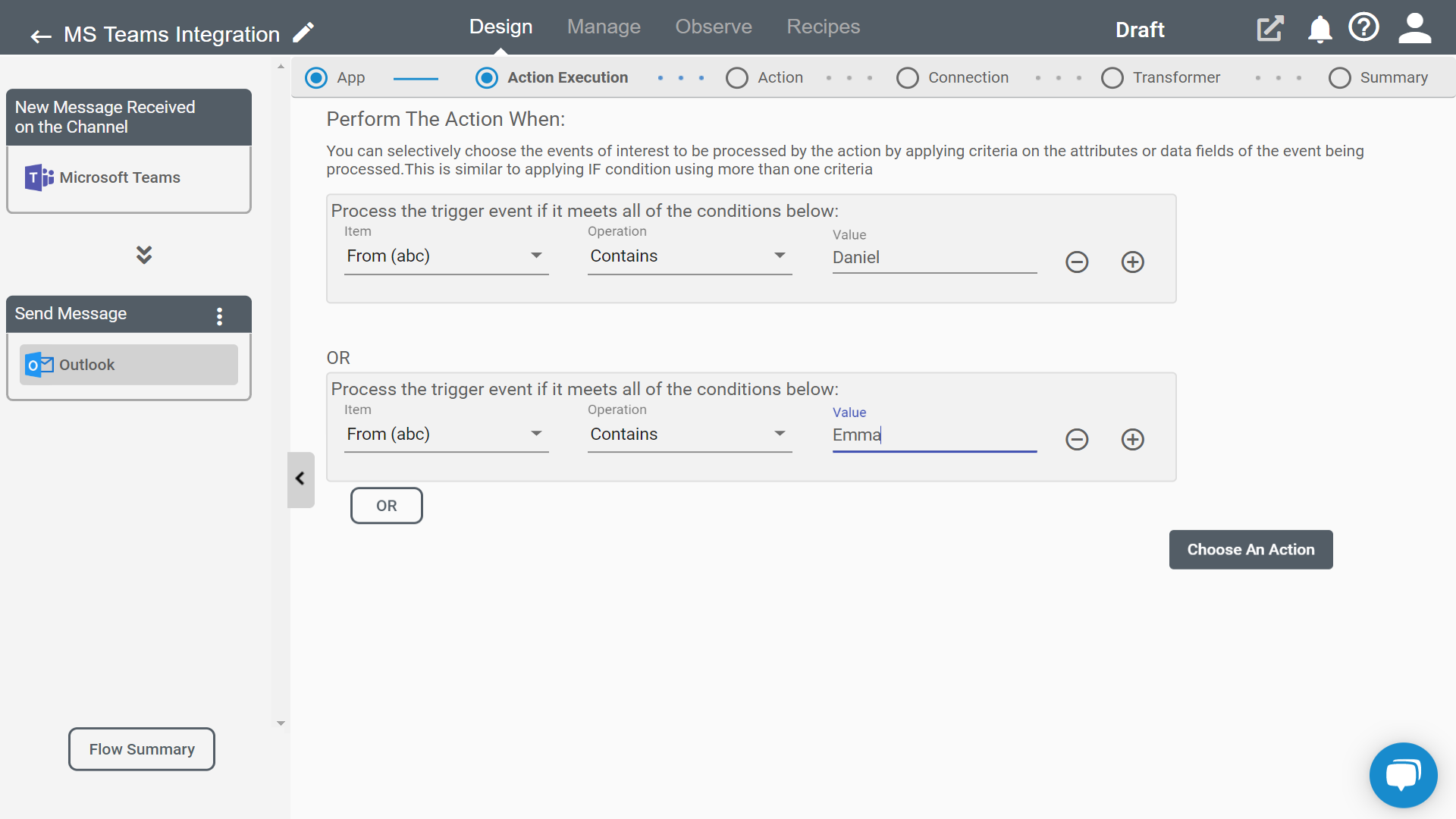1456x819 pixels.
Task: Switch to the Observe tab
Action: 714,27
